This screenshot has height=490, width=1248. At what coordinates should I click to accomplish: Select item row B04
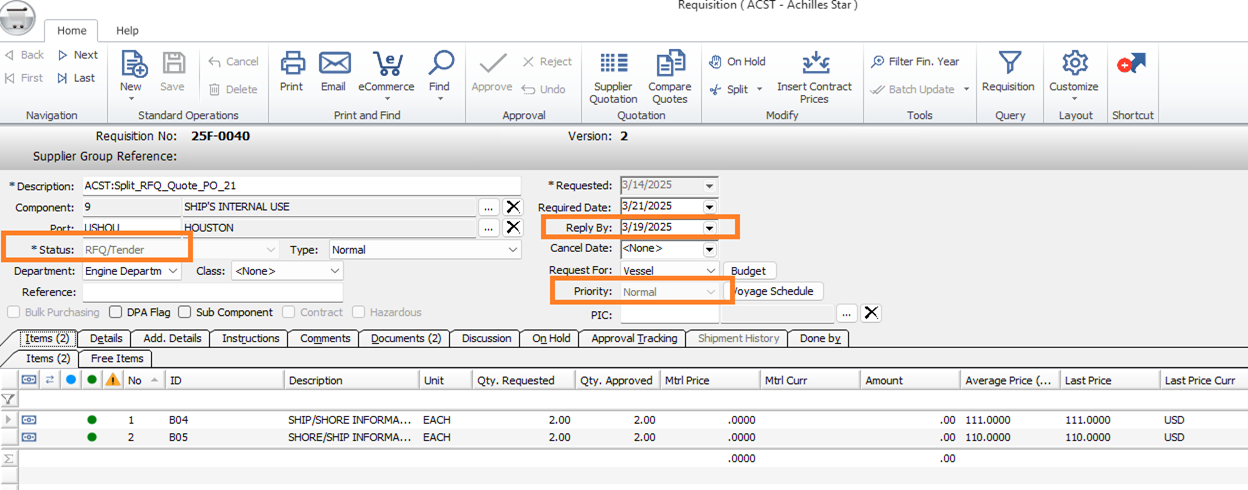[624, 420]
